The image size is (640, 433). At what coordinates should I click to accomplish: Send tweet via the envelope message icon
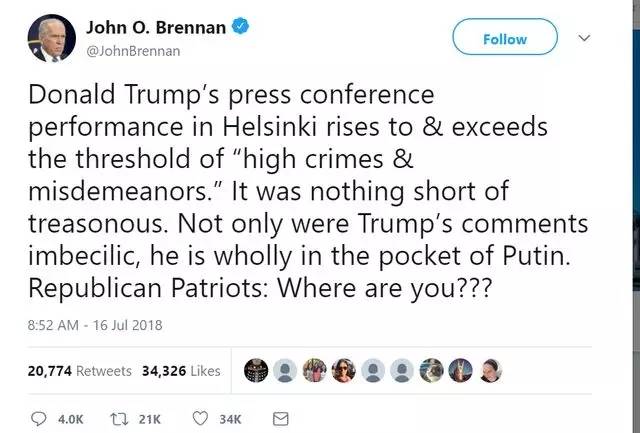tap(280, 417)
